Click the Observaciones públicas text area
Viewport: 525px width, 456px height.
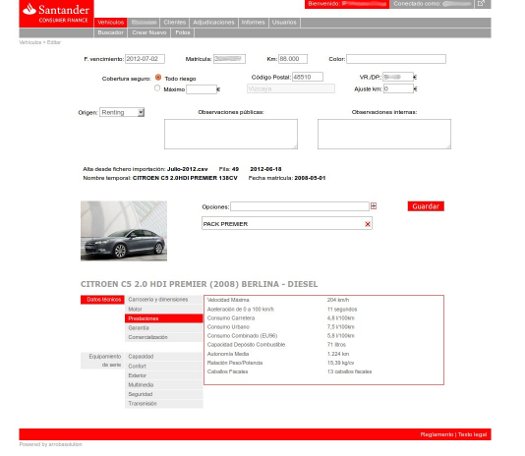coord(231,134)
